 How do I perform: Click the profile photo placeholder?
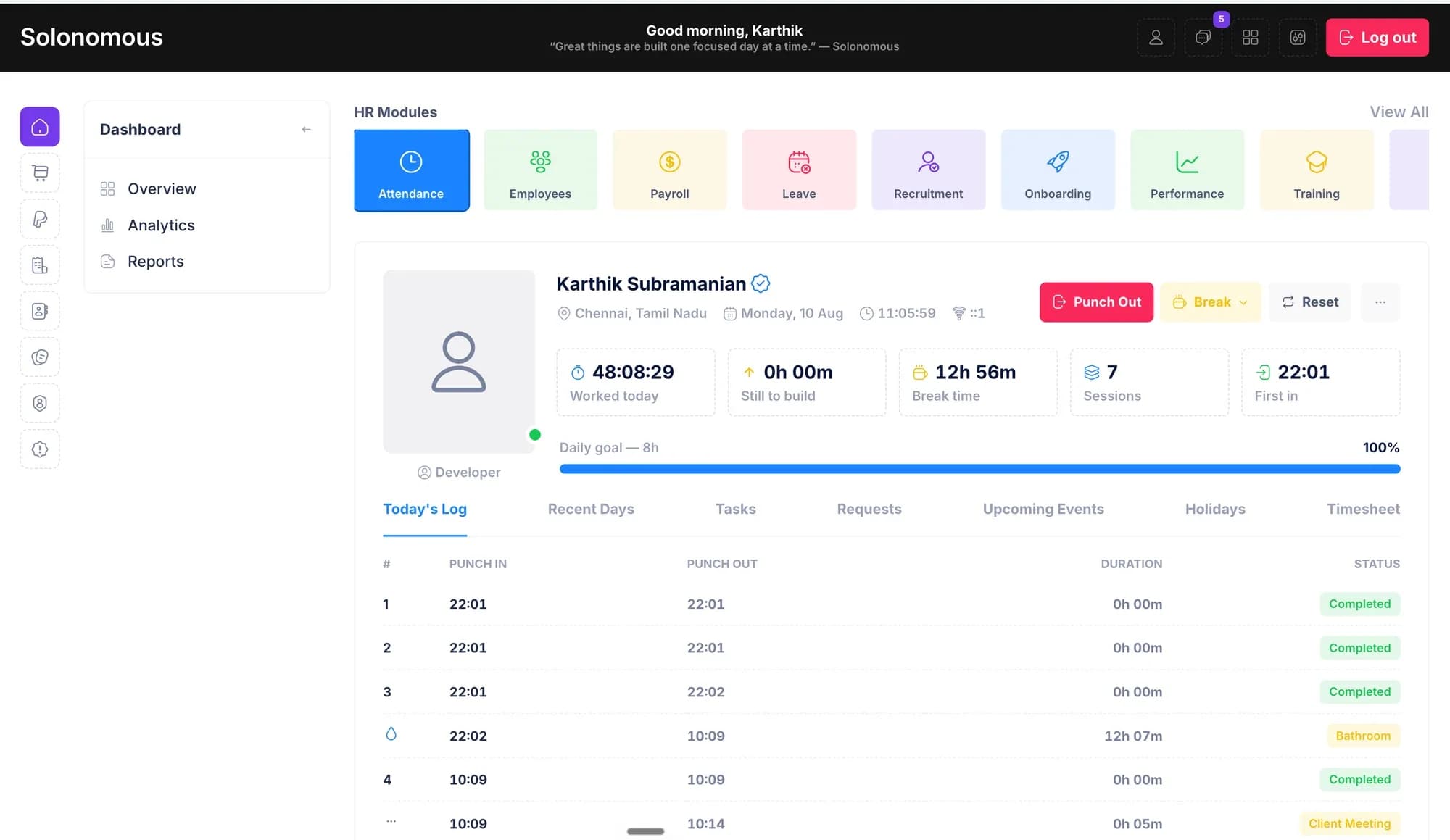(459, 362)
